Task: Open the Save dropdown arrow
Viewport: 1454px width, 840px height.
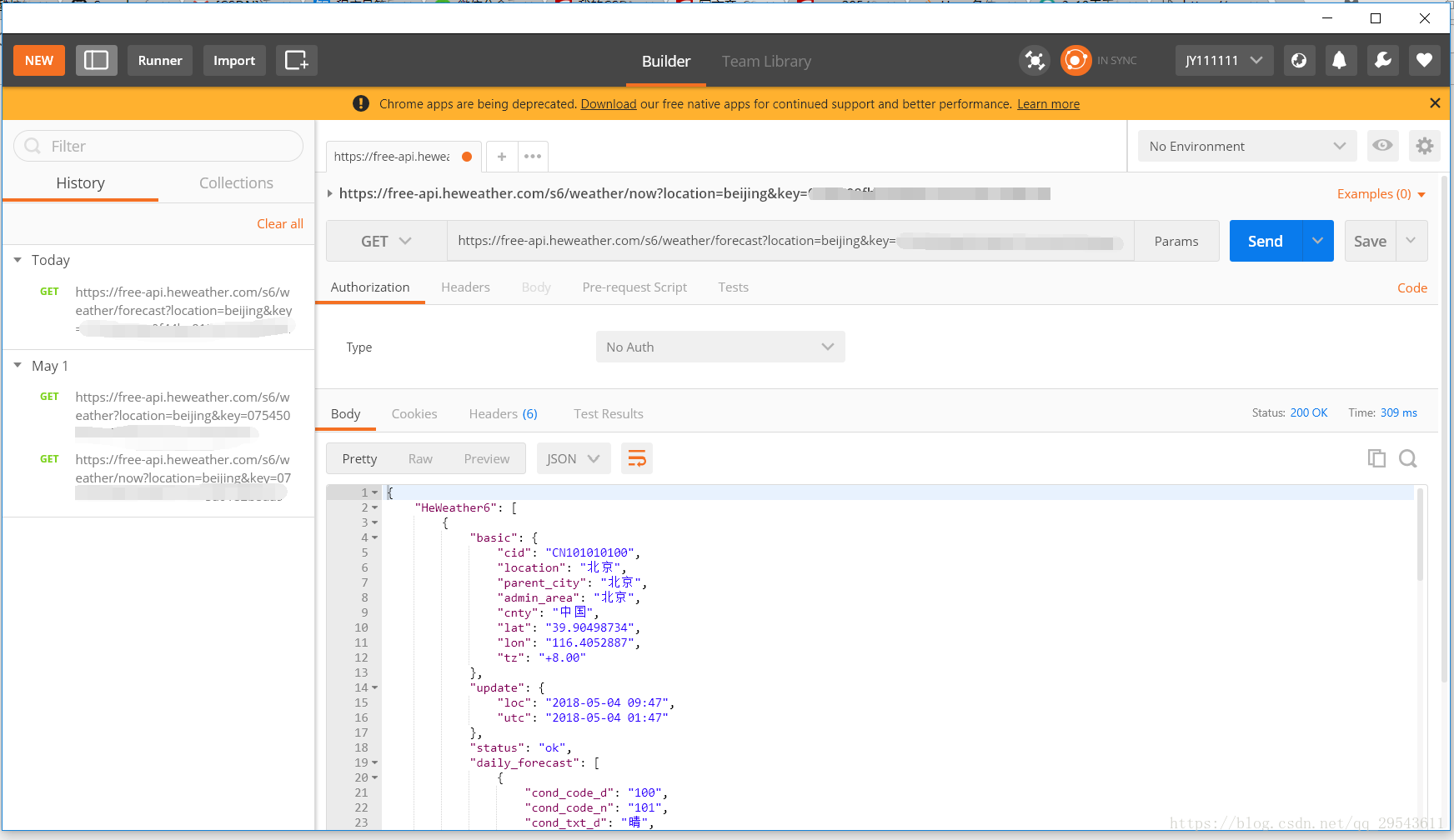Action: 1411,241
